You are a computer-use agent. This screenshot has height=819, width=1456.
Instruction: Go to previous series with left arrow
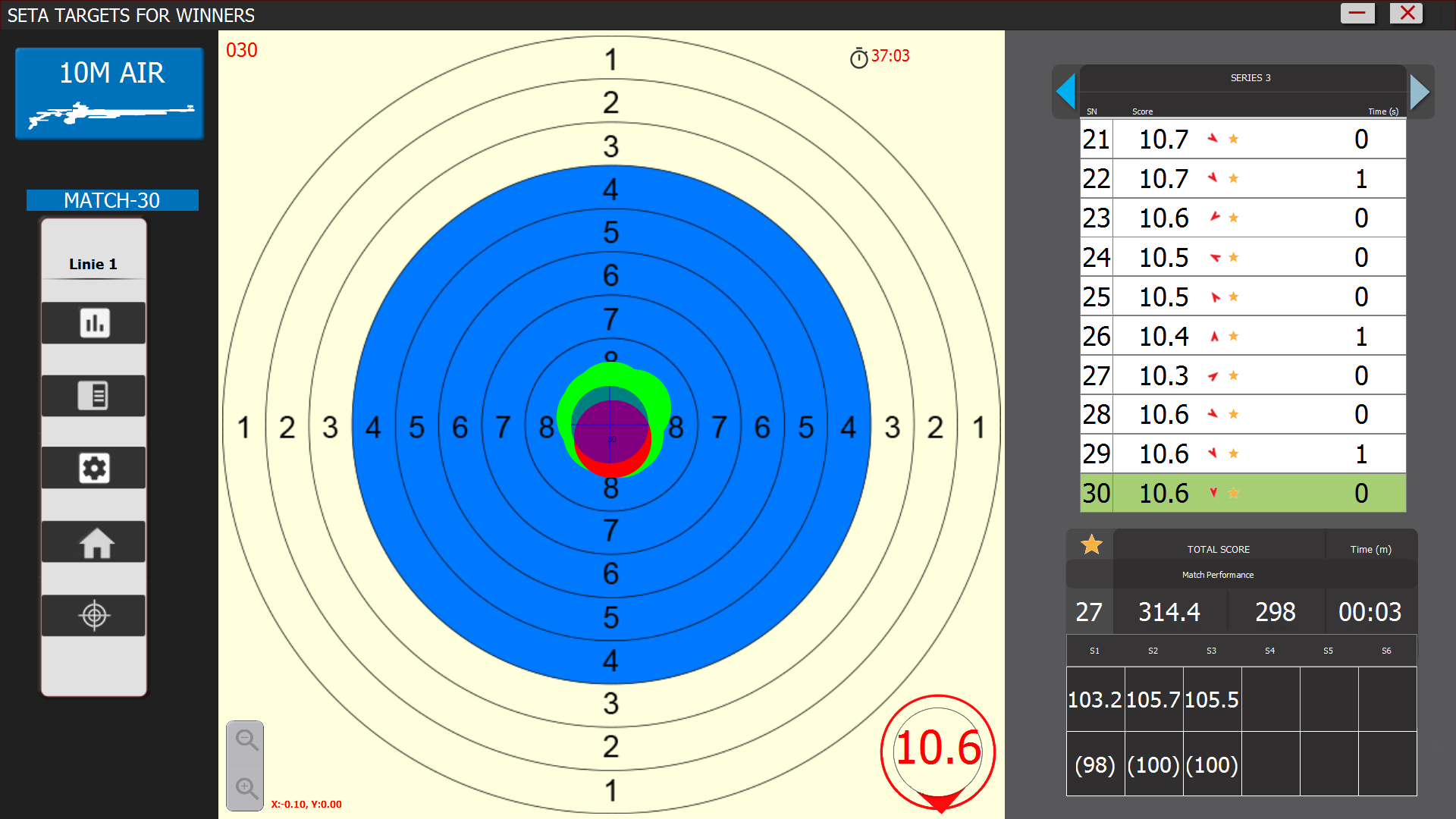click(x=1065, y=92)
